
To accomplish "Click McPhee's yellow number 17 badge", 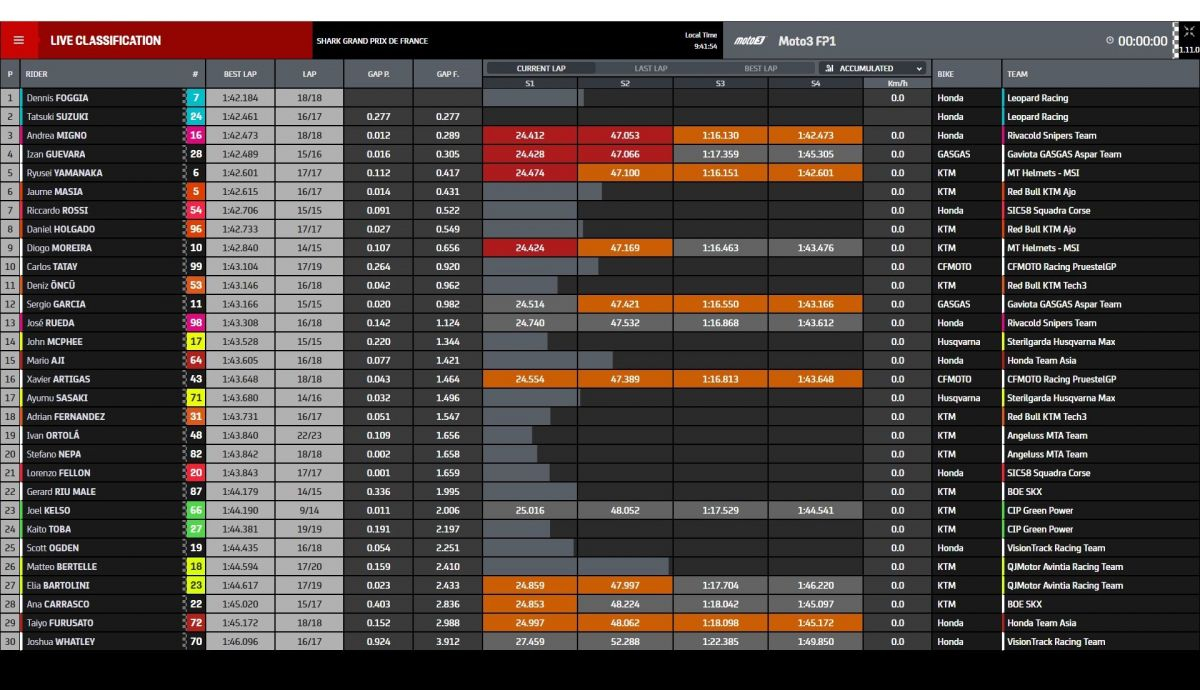I will [196, 342].
